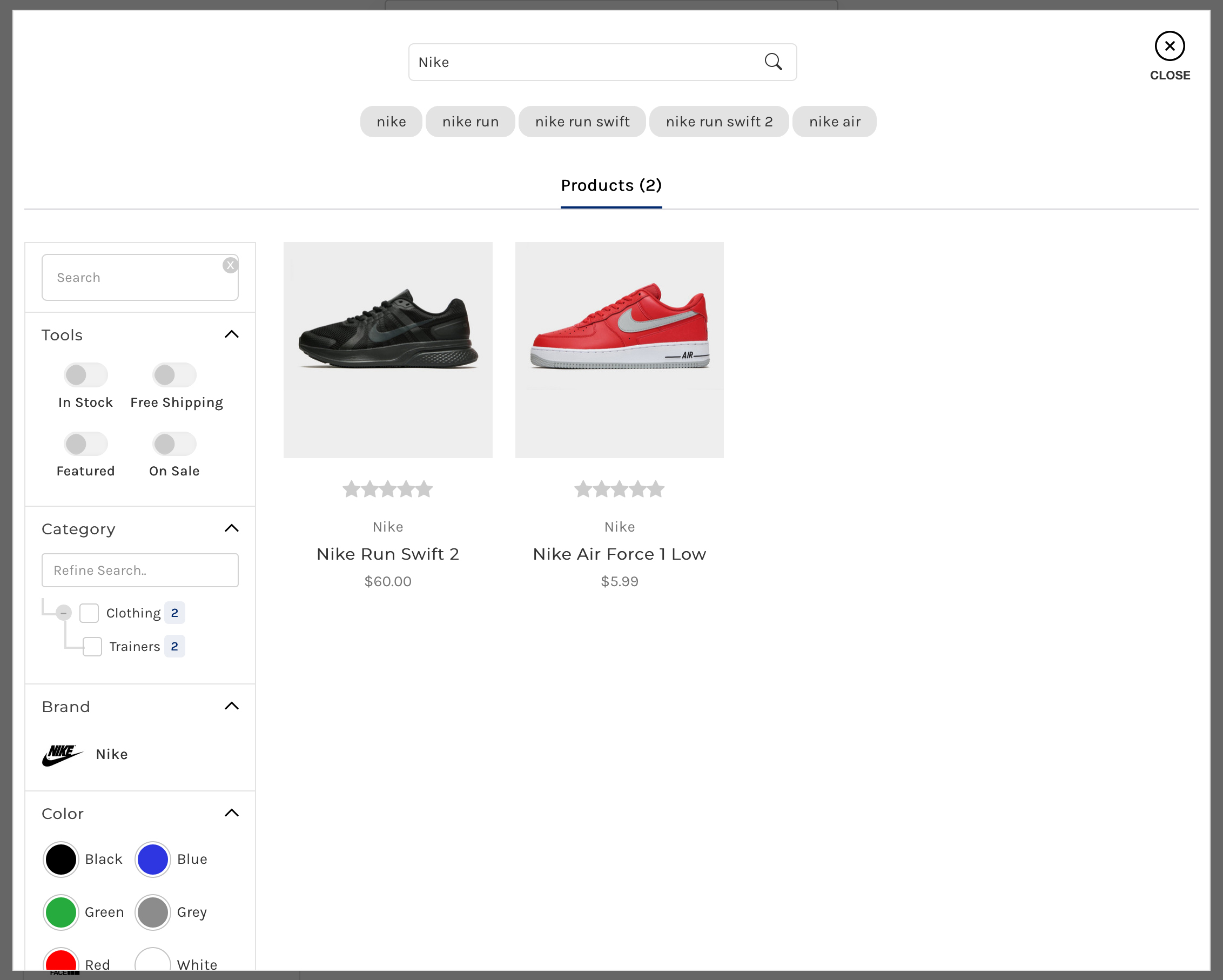Screen dimensions: 1223x980
Task: Close the search overlay with X icon
Action: pos(1170,46)
